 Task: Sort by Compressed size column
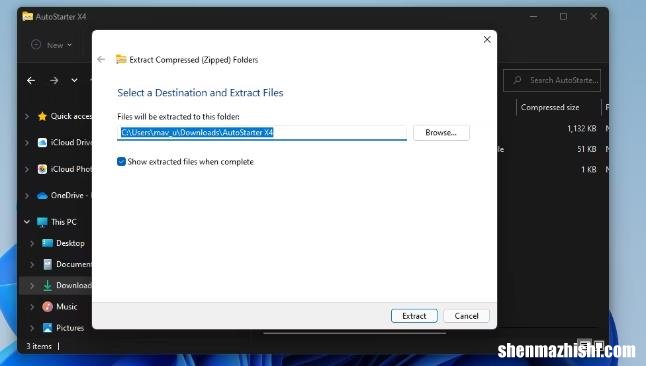click(x=550, y=107)
